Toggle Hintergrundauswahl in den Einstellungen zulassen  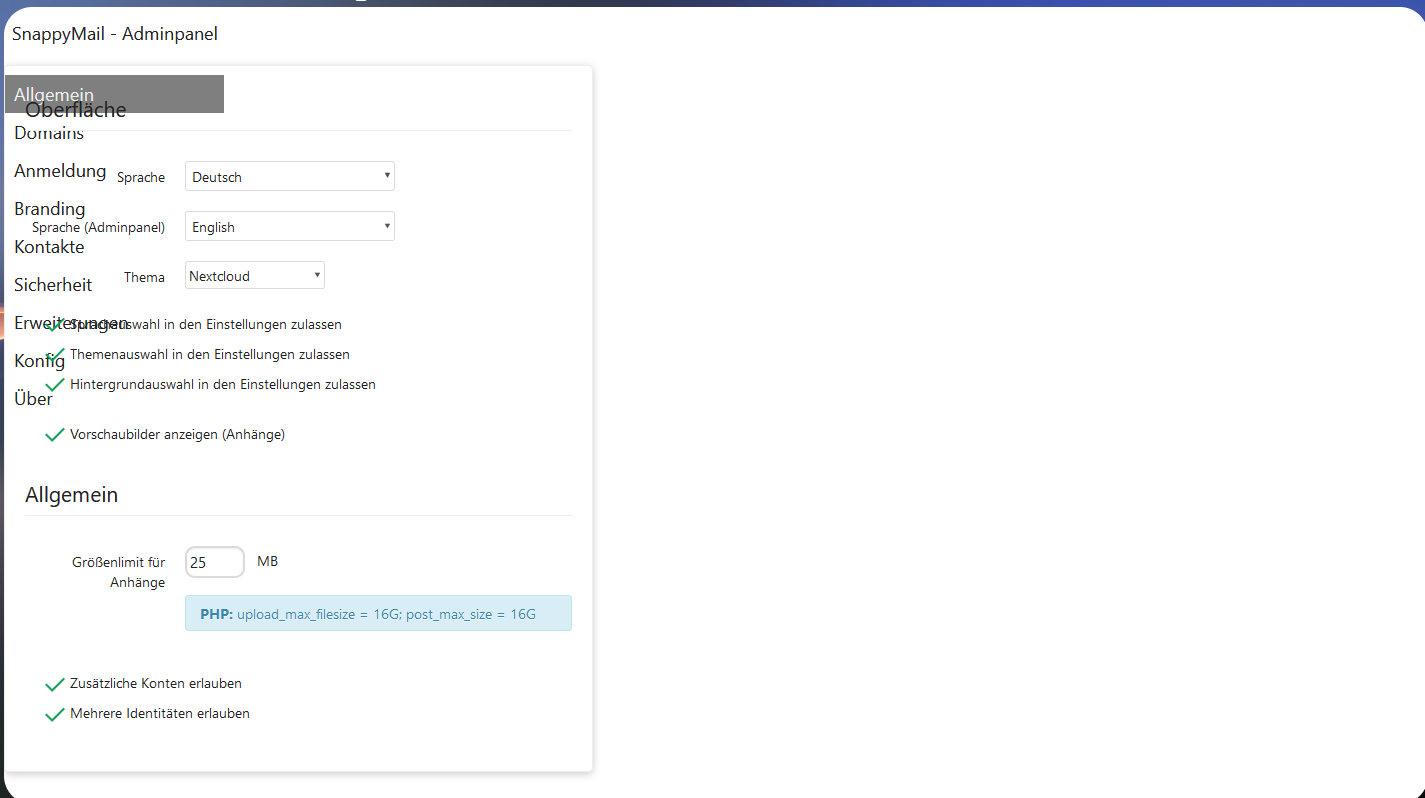54,384
